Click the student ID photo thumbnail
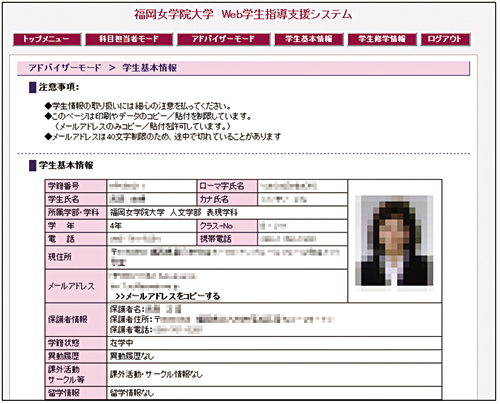This screenshot has width=500, height=404. pos(394,241)
